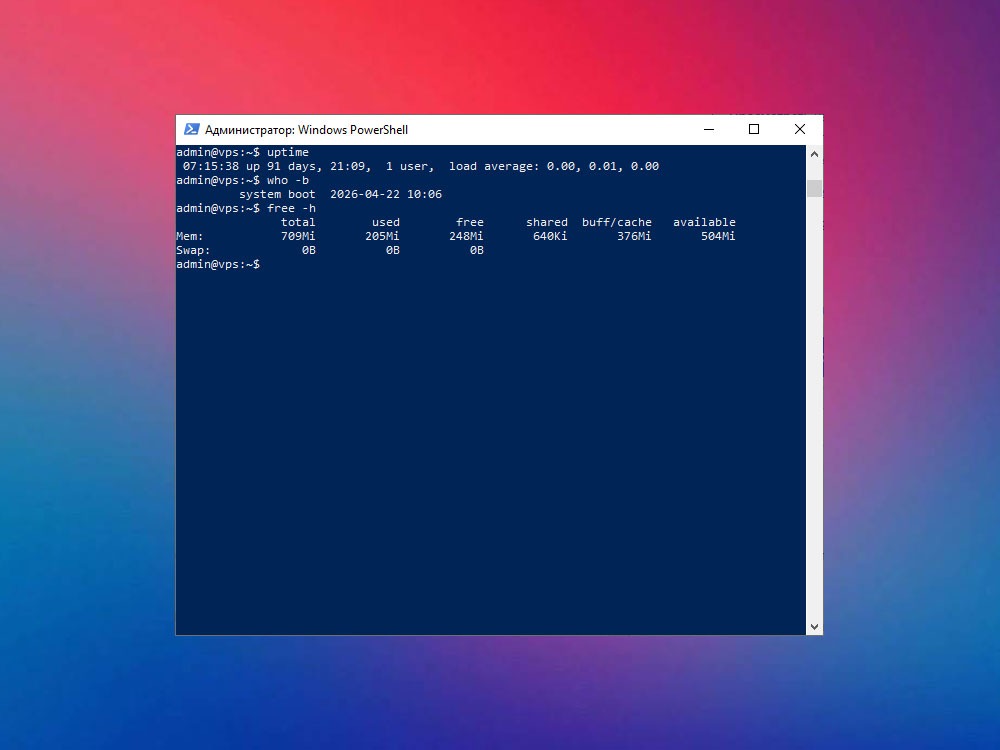Maximize the PowerShell window
Image resolution: width=1000 pixels, height=750 pixels.
pos(754,129)
